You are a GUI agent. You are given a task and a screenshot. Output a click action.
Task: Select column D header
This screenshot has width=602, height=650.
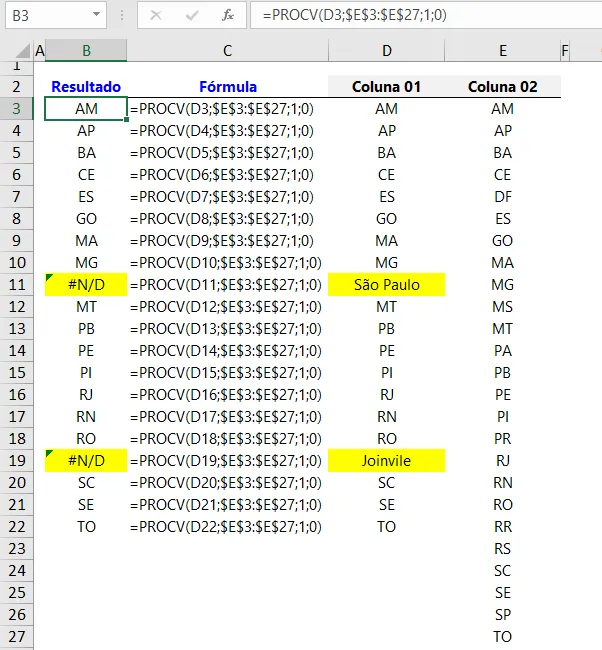386,51
